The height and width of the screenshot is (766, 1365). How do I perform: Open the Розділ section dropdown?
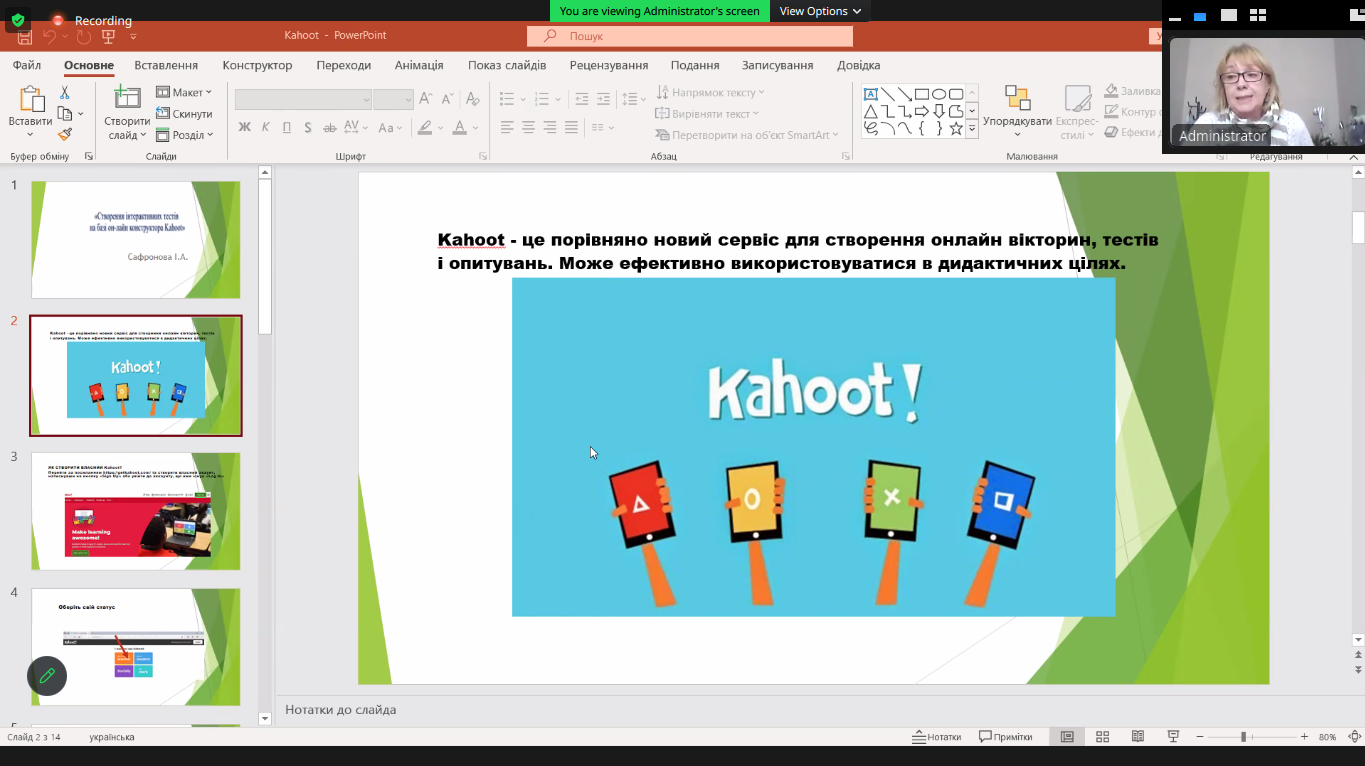tap(184, 135)
